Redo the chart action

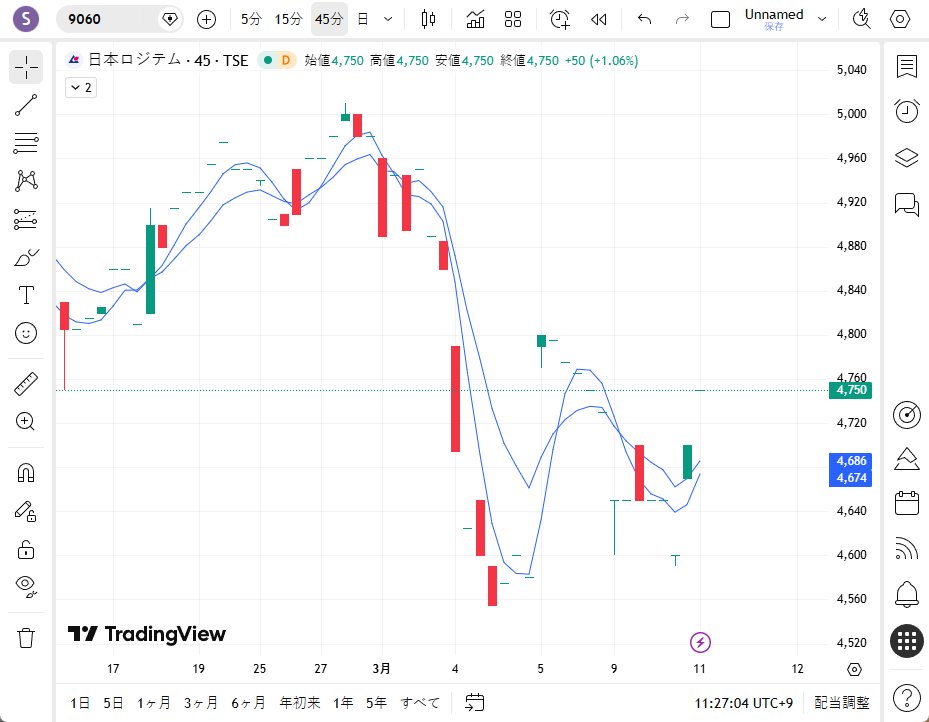(x=683, y=20)
